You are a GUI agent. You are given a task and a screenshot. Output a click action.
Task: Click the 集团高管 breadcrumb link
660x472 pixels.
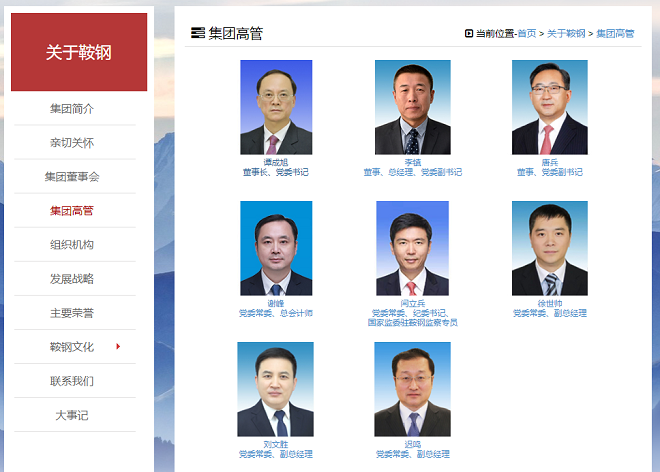tap(615, 33)
